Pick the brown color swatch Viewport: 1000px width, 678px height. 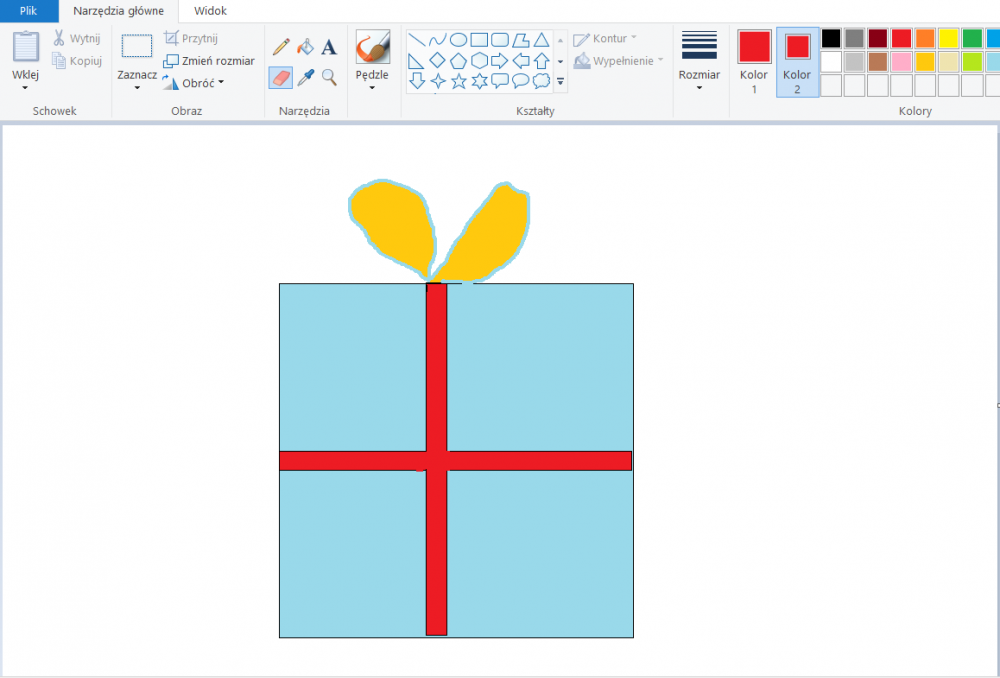[x=878, y=62]
